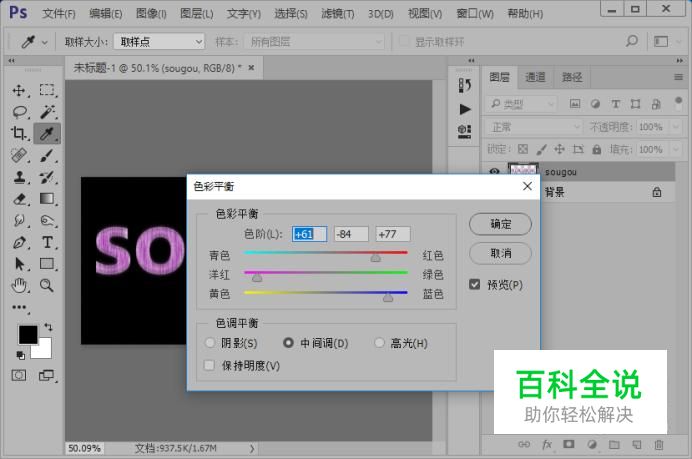Switch to the Channels tab
The width and height of the screenshot is (692, 459).
(535, 77)
